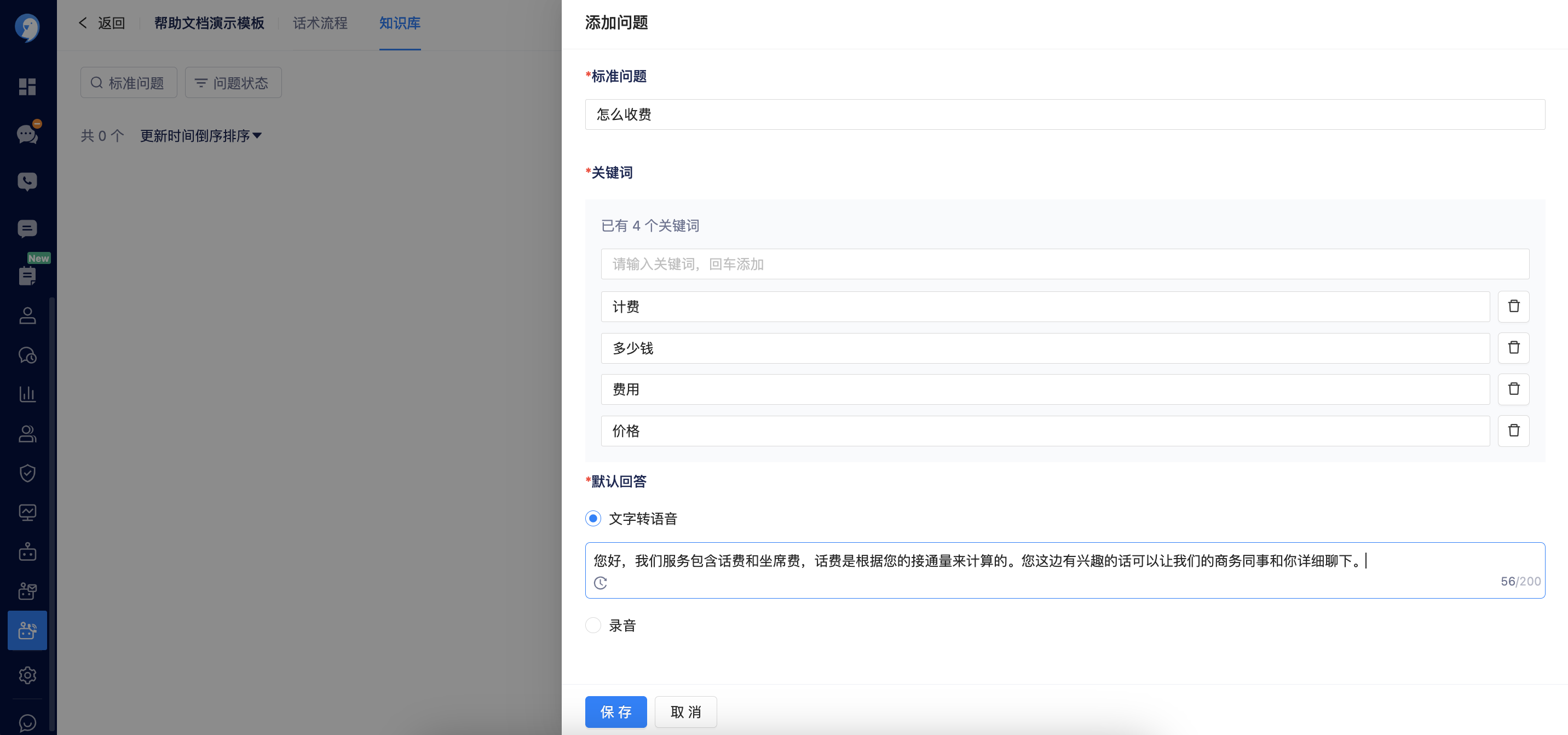Select the highlighted voice robot icon
Screen dimensions: 1568x735
[27, 630]
